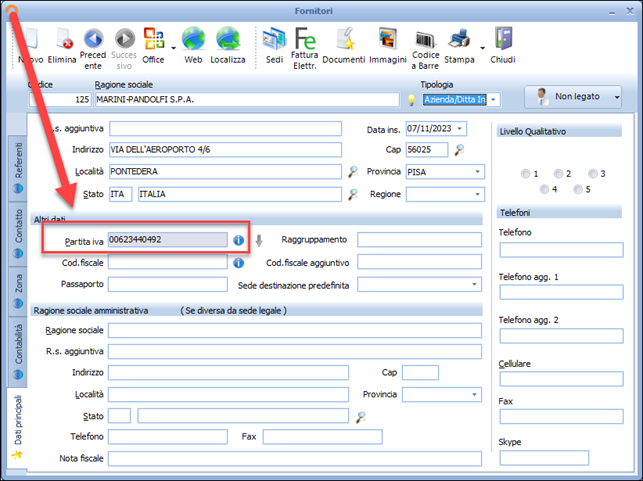The image size is (643, 481).
Task: Switch to the Contabilità side tab
Action: click(x=18, y=351)
